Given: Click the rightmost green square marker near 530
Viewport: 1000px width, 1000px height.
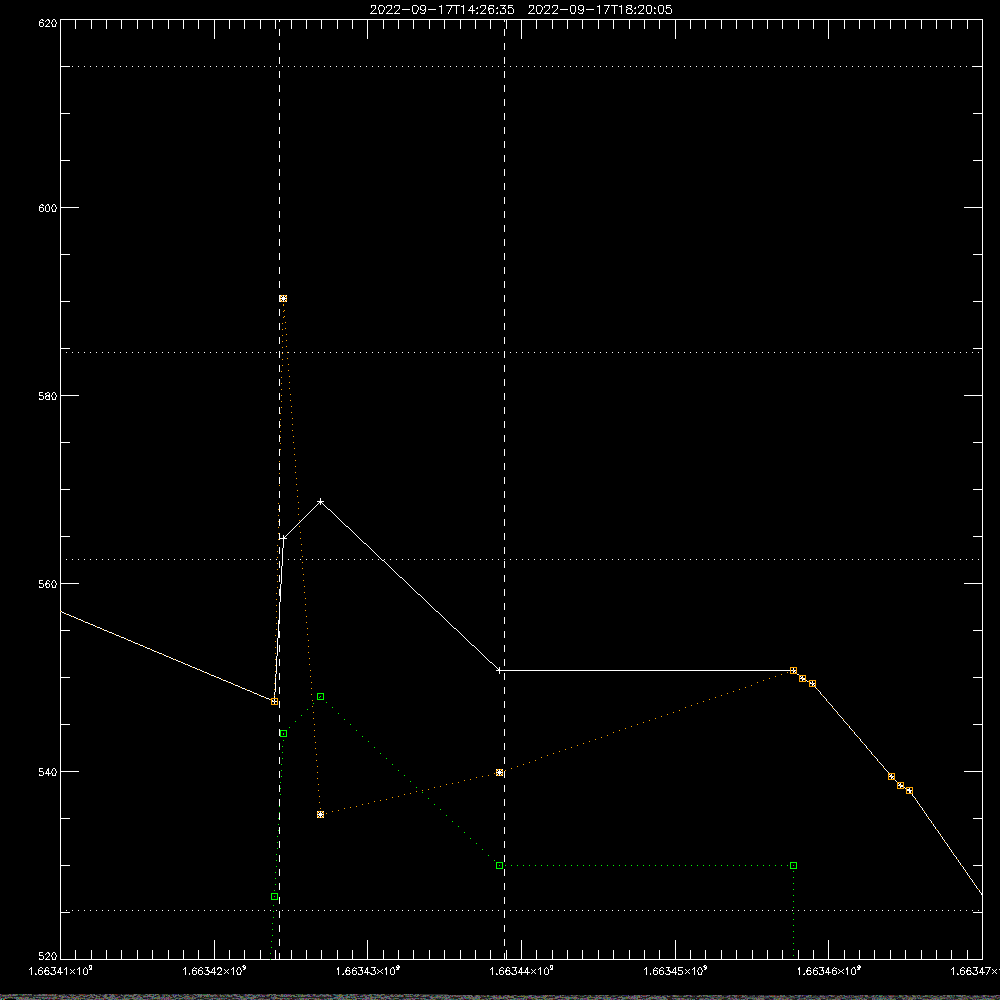Looking at the screenshot, I should click(x=793, y=865).
